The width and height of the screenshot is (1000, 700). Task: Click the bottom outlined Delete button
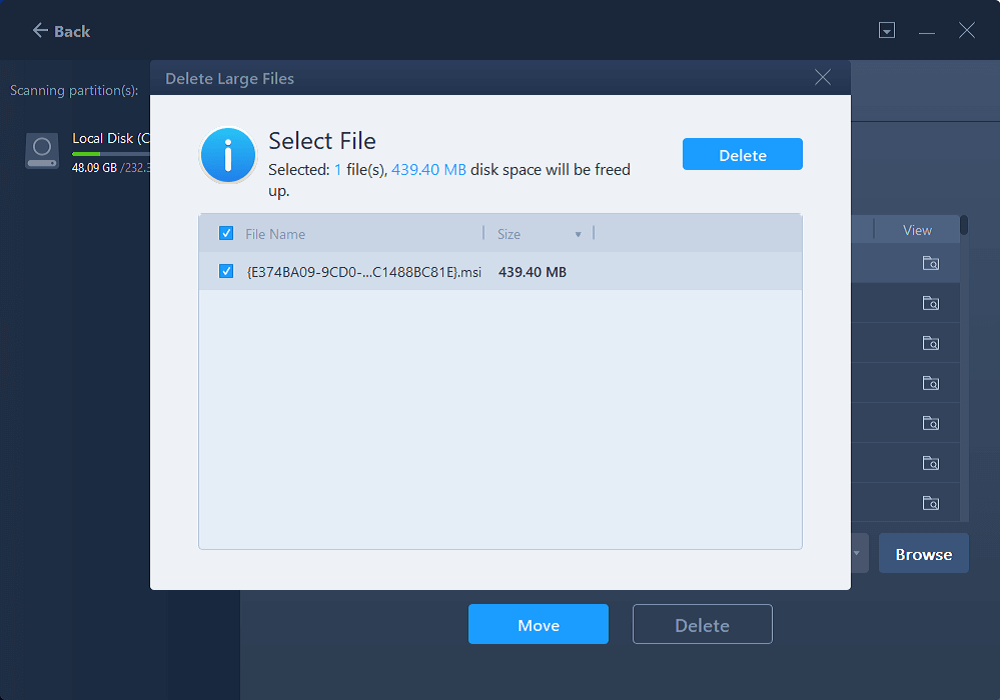[x=702, y=624]
